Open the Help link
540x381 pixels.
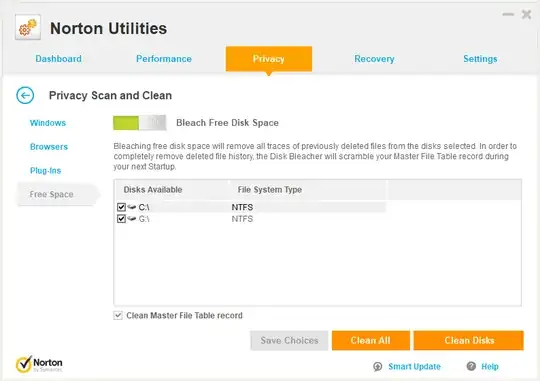coord(490,367)
